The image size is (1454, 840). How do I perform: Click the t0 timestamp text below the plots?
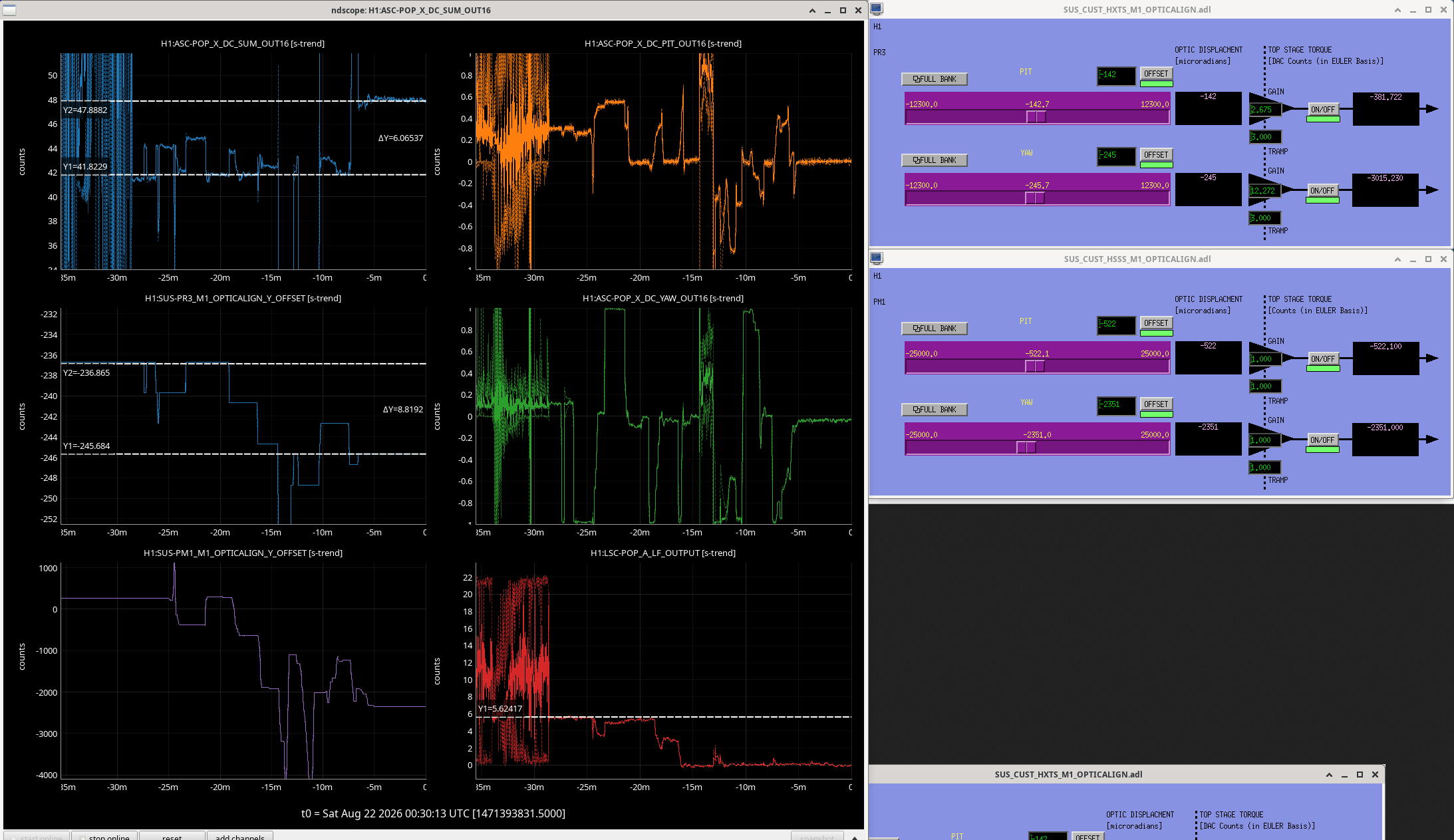pos(433,814)
